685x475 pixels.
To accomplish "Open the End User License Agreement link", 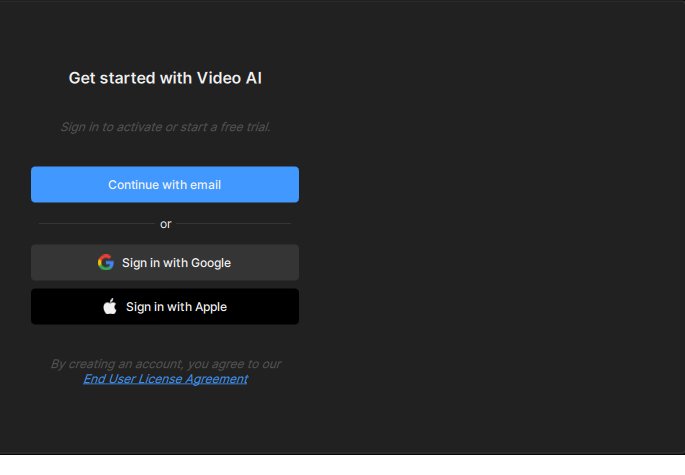I will click(x=166, y=379).
